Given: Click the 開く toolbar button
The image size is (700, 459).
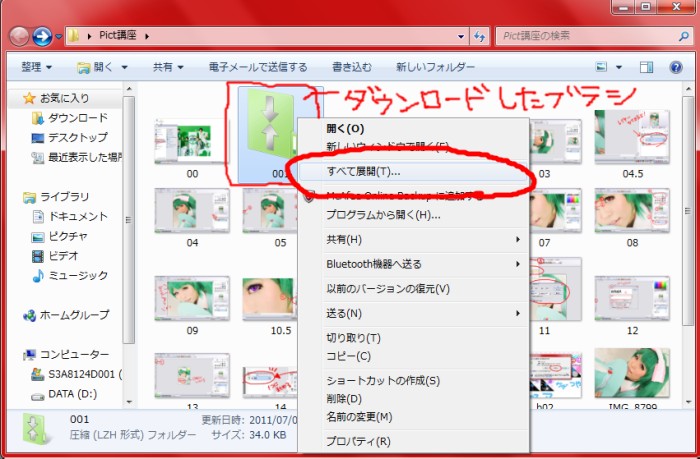Looking at the screenshot, I should pyautogui.click(x=96, y=67).
